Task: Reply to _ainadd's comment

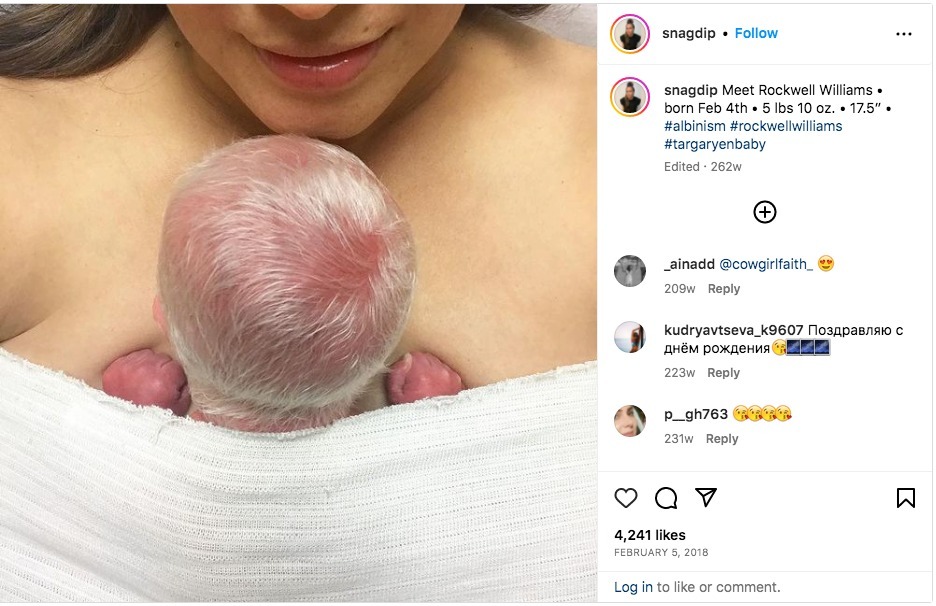Action: point(723,289)
